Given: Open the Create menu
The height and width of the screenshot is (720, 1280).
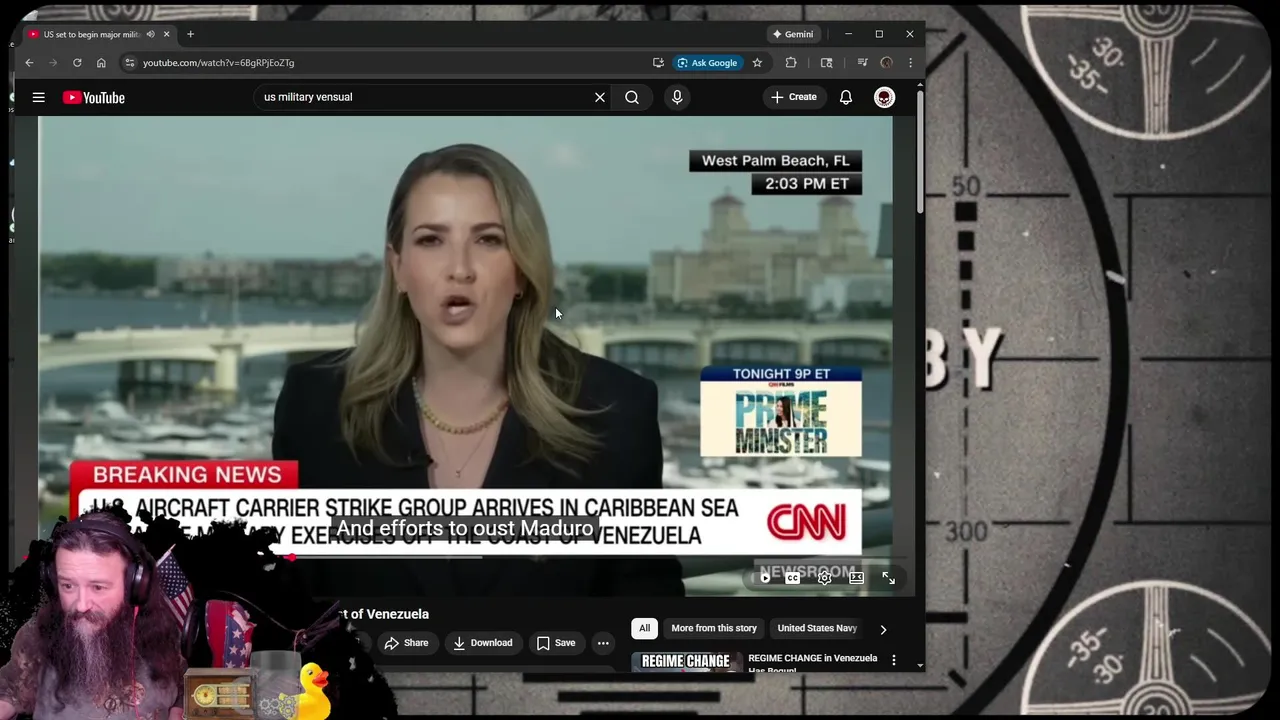Looking at the screenshot, I should pos(794,97).
